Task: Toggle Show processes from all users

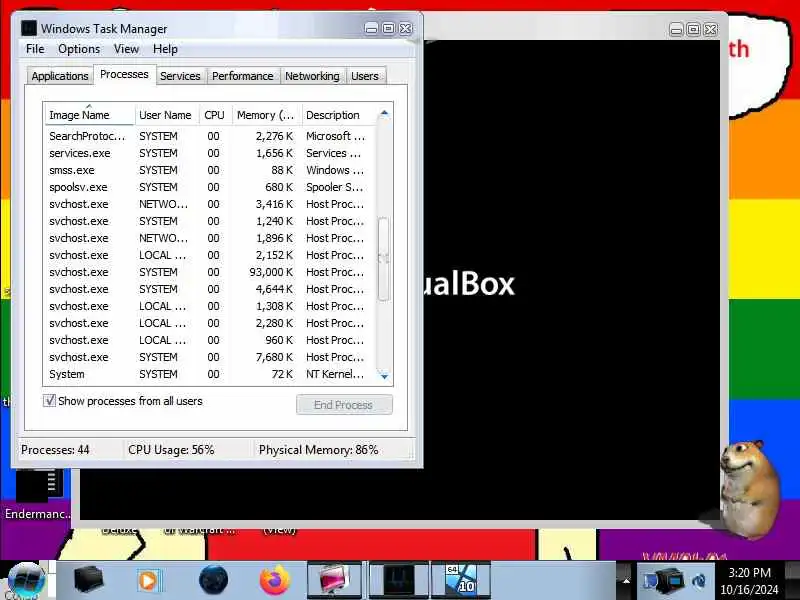Action: click(x=49, y=401)
